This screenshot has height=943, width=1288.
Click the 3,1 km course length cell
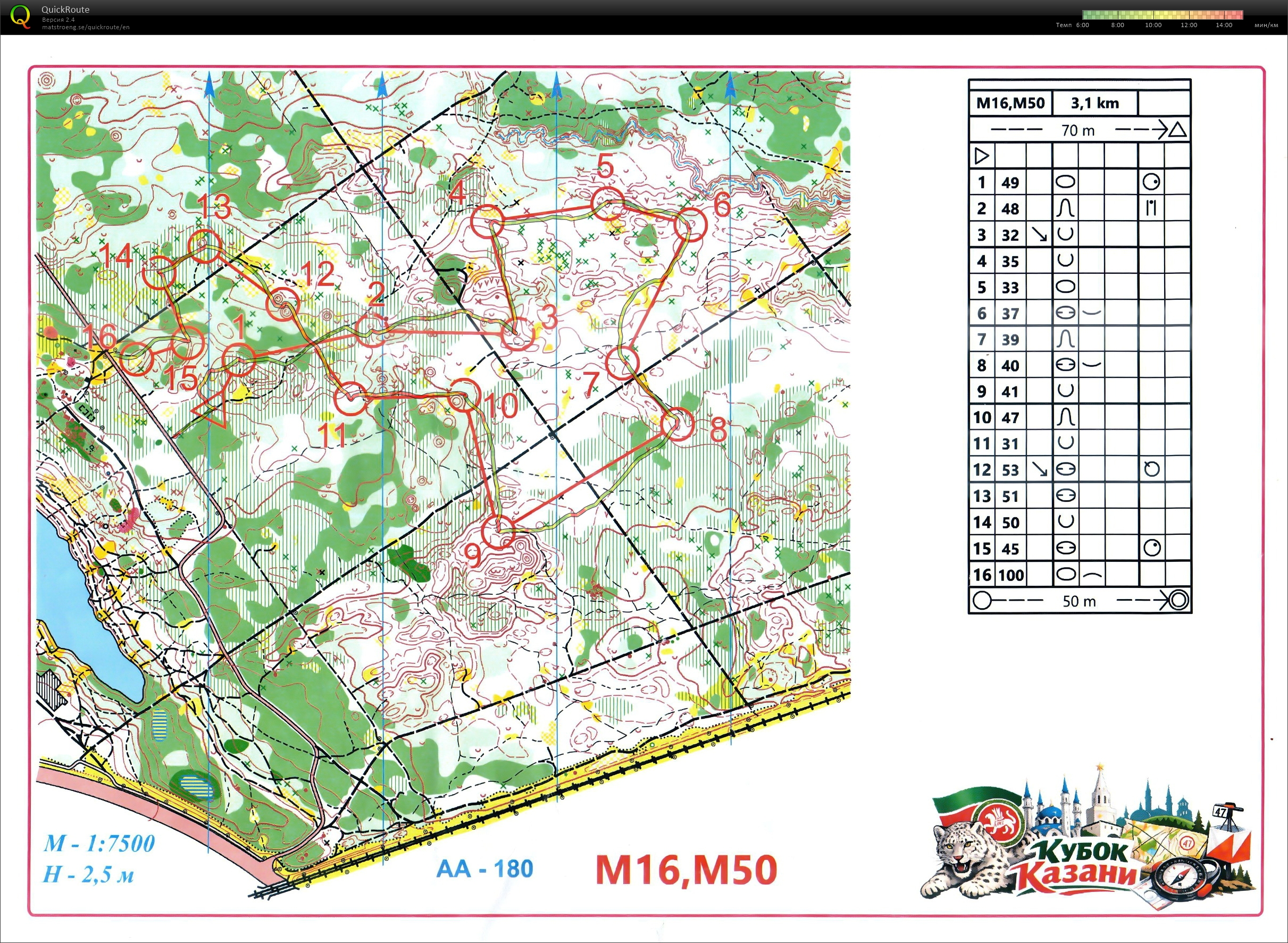pyautogui.click(x=1094, y=103)
